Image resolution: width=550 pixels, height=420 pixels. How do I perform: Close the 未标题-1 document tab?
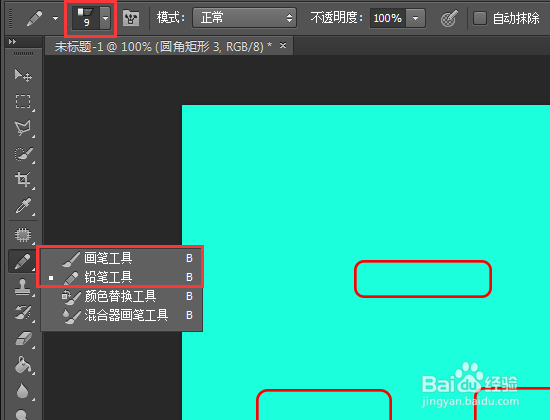click(x=283, y=45)
